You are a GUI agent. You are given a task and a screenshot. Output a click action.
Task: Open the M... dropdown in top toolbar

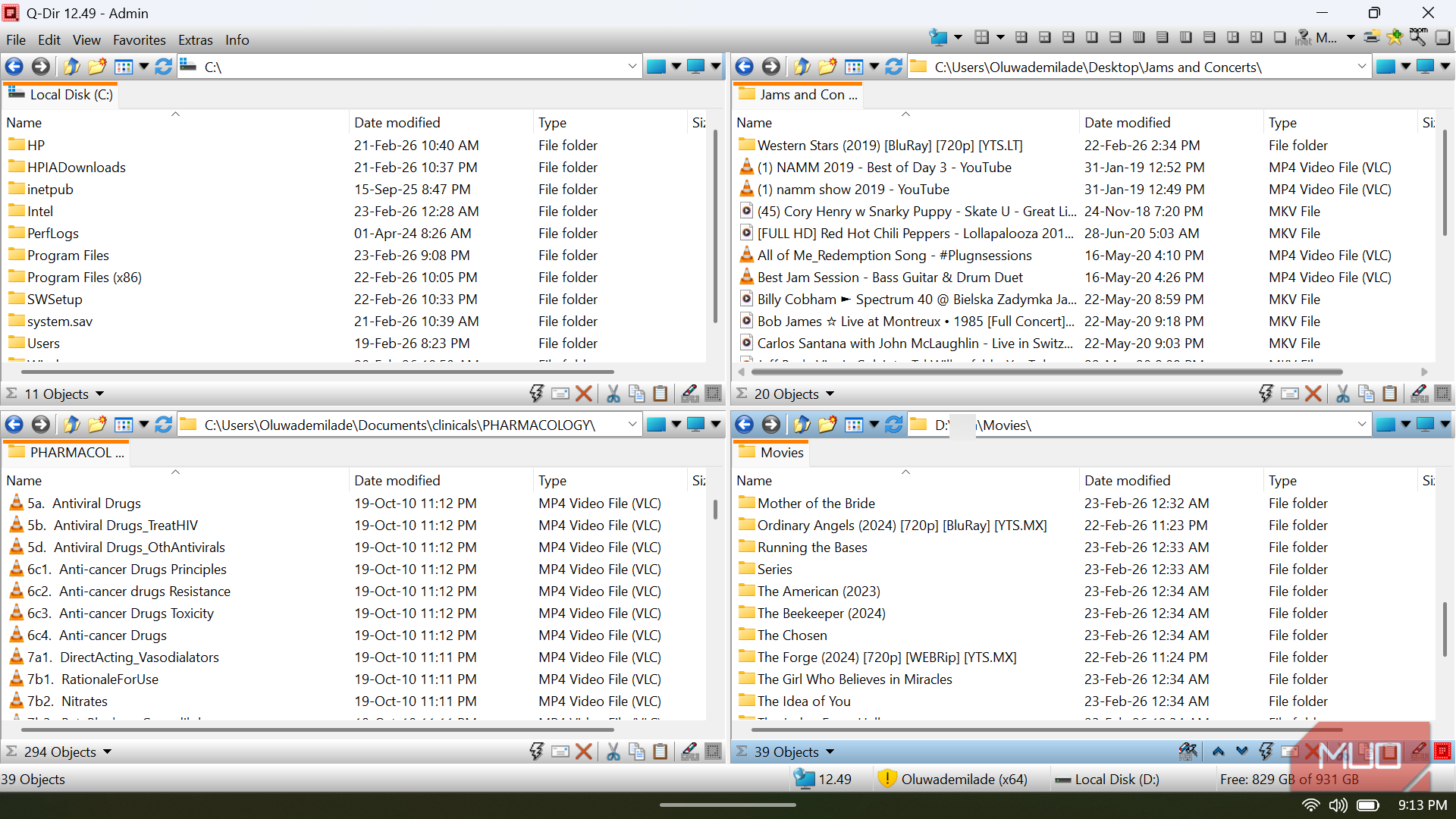(1351, 36)
